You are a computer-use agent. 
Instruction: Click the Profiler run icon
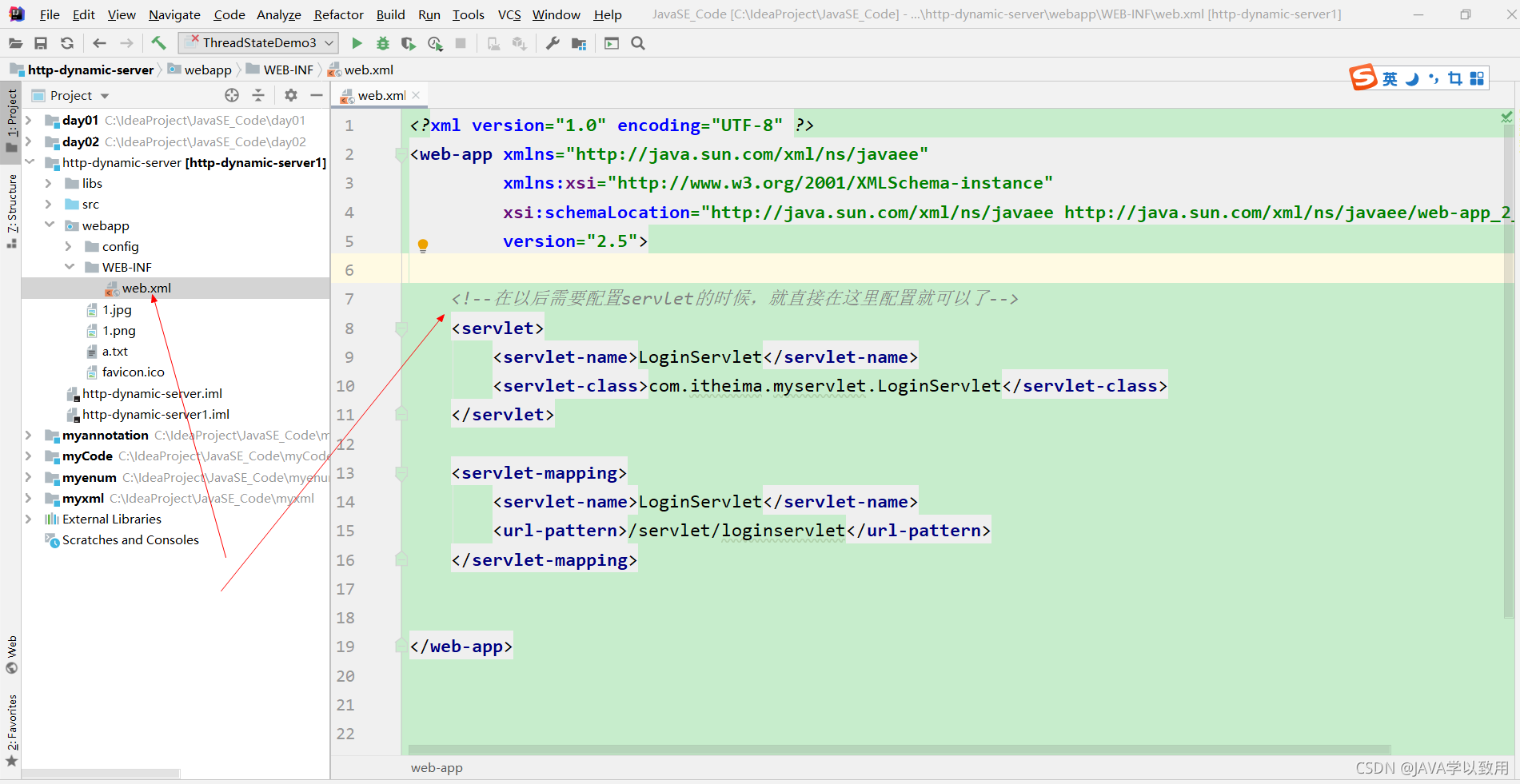pyautogui.click(x=435, y=43)
